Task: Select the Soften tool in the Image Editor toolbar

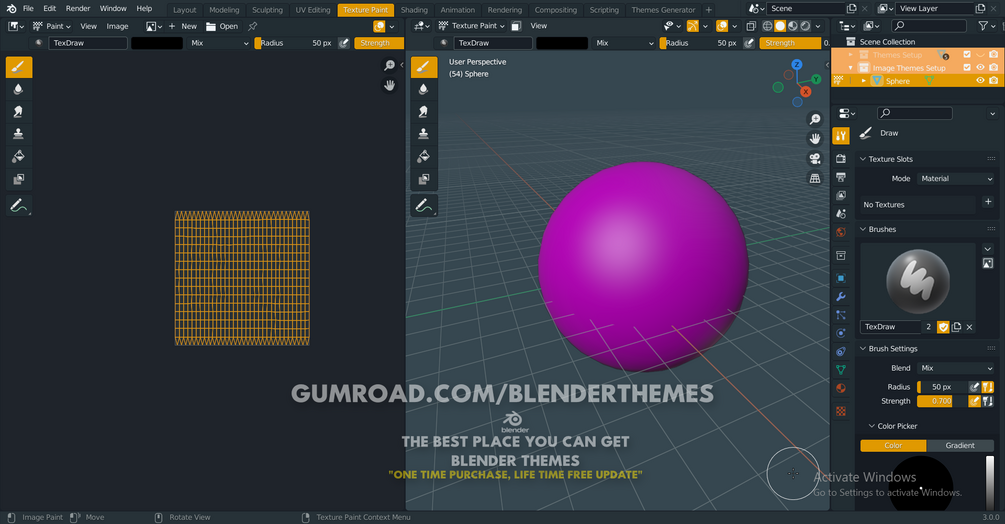Action: point(19,90)
